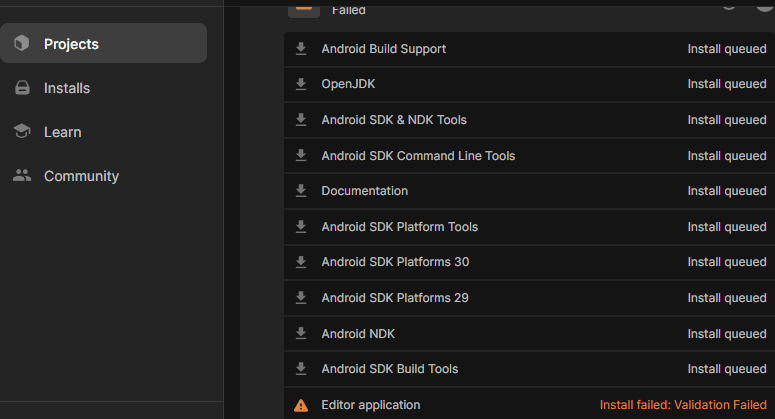Select the Android SDK Platforms 29 label
This screenshot has height=419, width=775.
coord(395,298)
